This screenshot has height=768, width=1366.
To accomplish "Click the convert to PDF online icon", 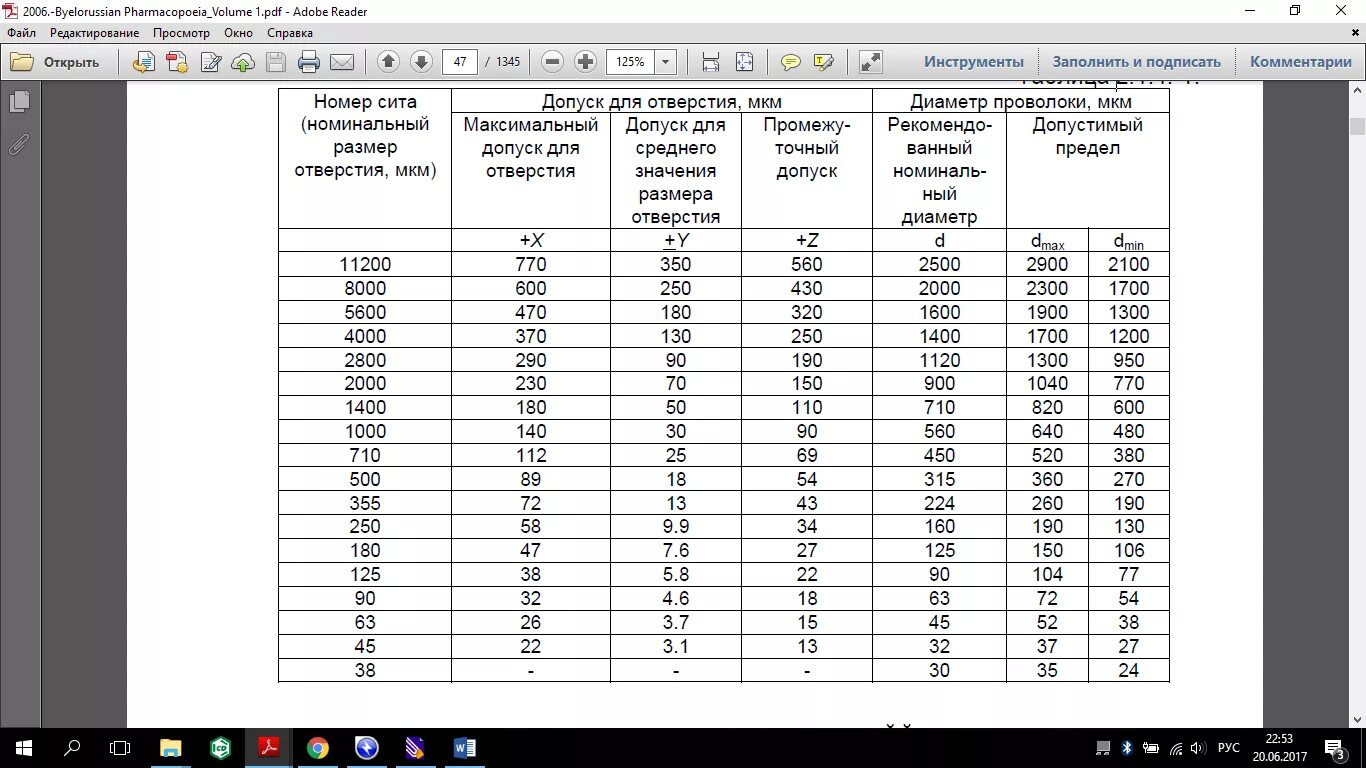I will point(144,62).
